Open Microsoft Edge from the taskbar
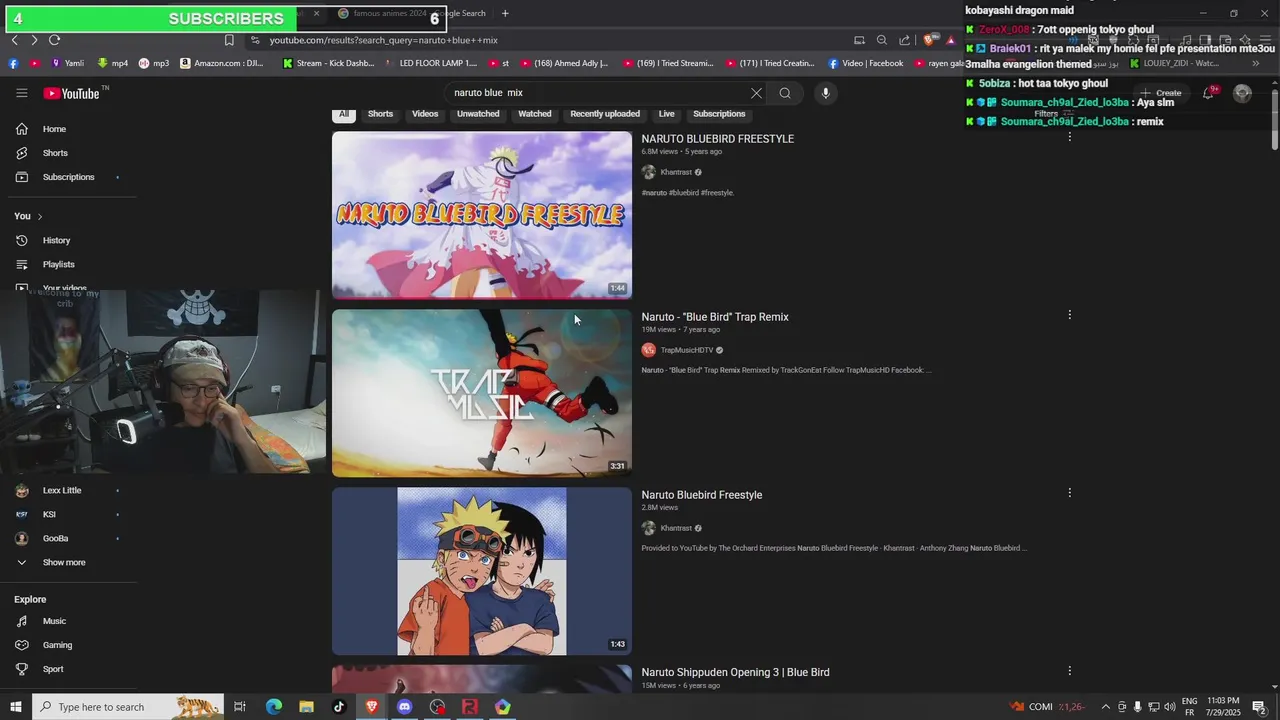The image size is (1280, 720). 274,707
